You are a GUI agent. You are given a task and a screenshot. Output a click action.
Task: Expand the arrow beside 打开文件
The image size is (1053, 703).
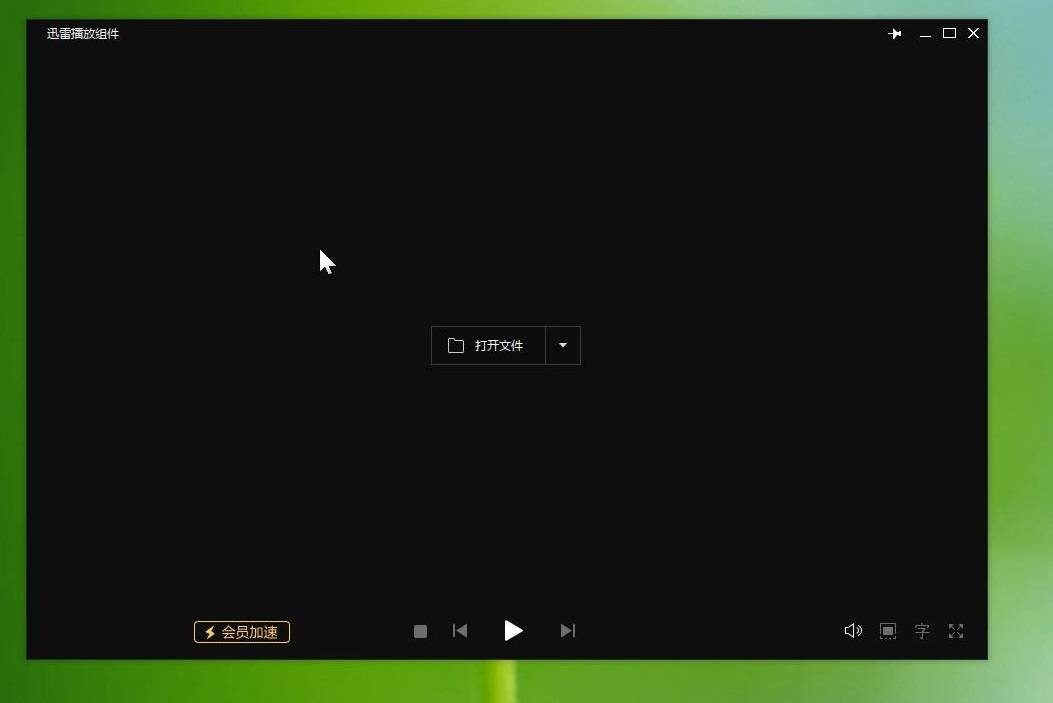(563, 345)
